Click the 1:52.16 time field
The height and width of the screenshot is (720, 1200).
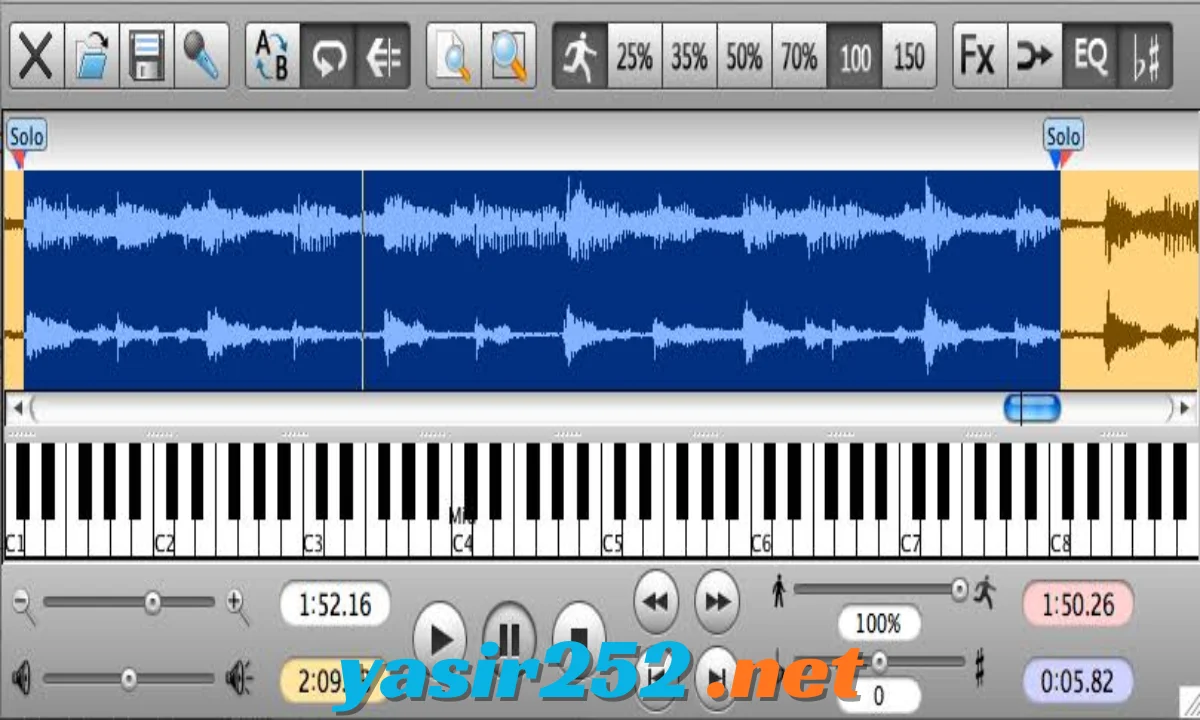pos(335,604)
